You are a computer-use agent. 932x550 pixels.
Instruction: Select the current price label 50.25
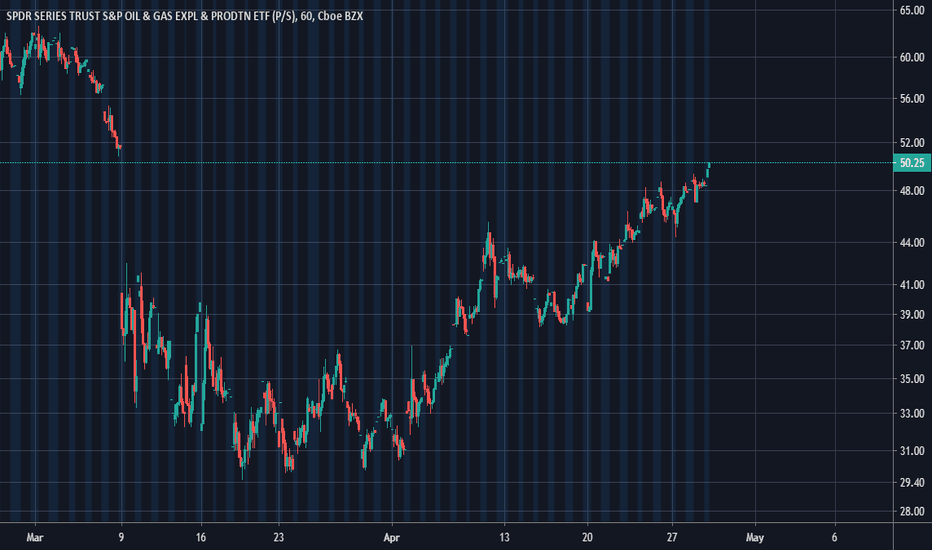(912, 163)
